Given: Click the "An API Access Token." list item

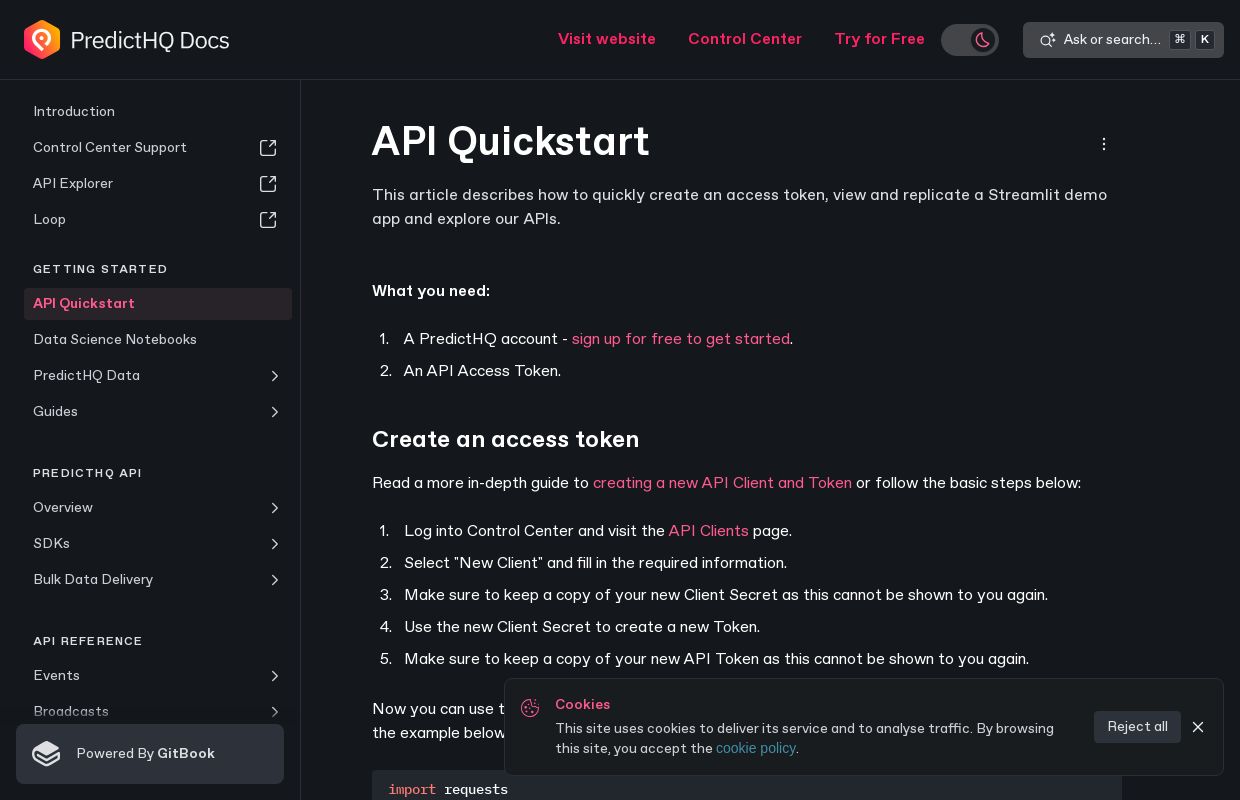Looking at the screenshot, I should (482, 371).
